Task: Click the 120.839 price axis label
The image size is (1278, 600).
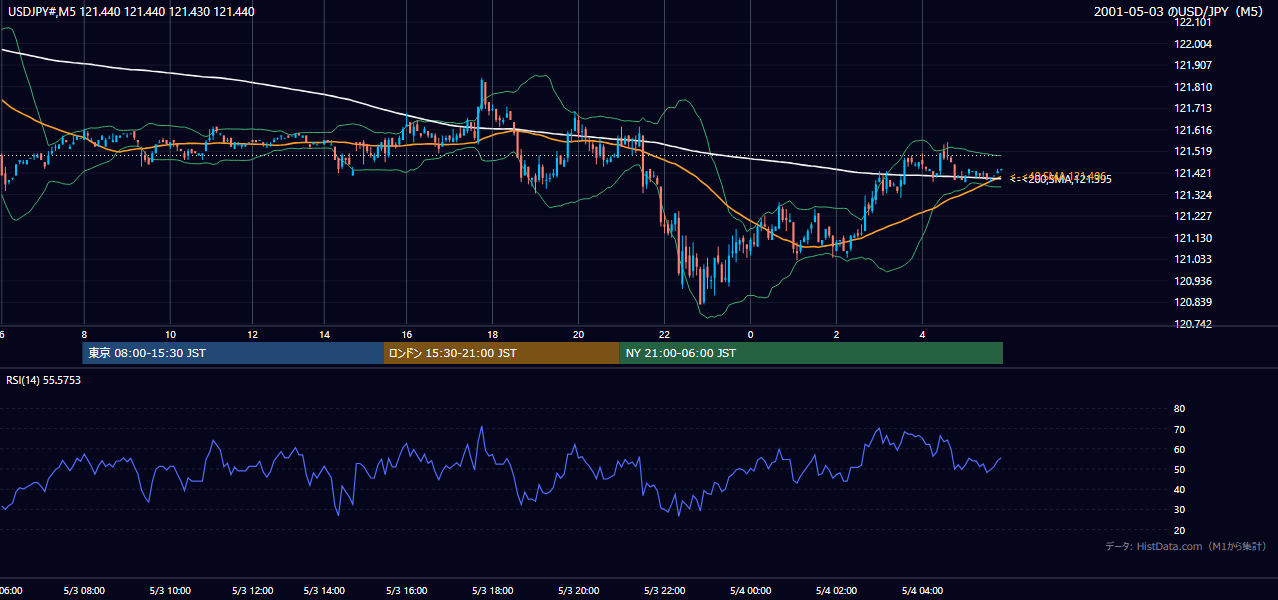Action: pos(1193,302)
